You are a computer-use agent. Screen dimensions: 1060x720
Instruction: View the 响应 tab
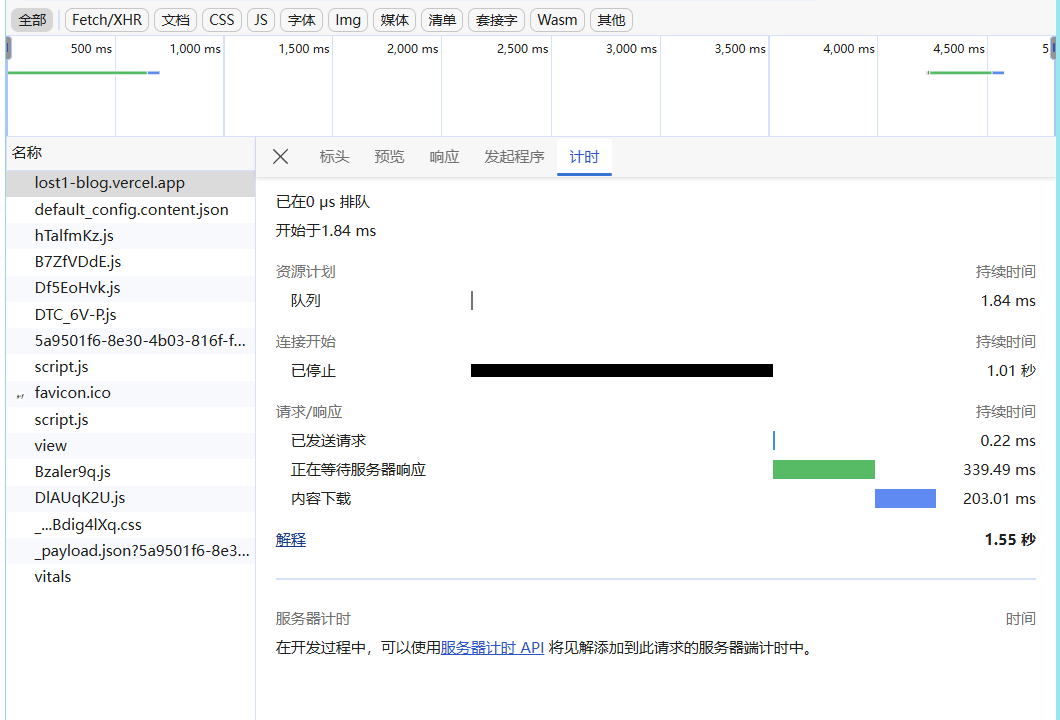[444, 157]
